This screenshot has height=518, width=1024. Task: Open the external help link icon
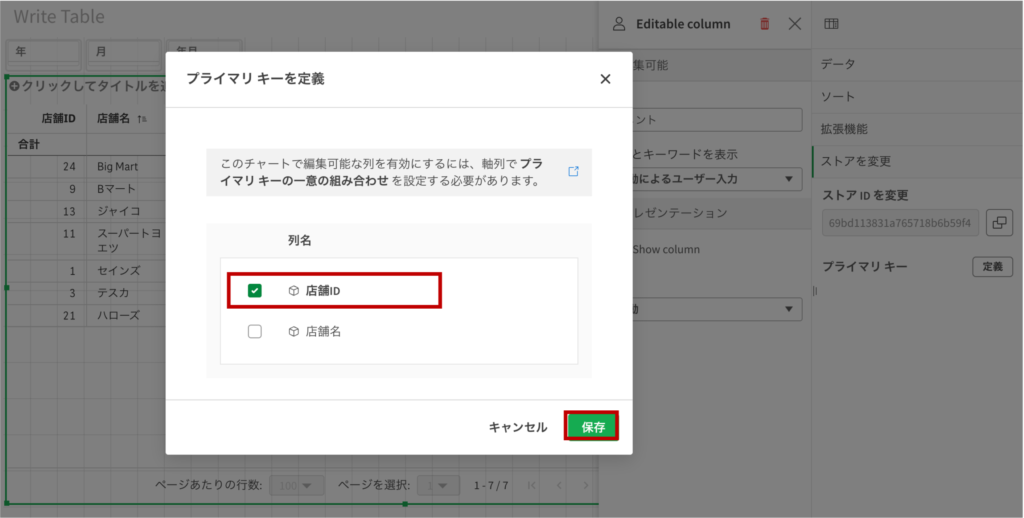(x=573, y=171)
